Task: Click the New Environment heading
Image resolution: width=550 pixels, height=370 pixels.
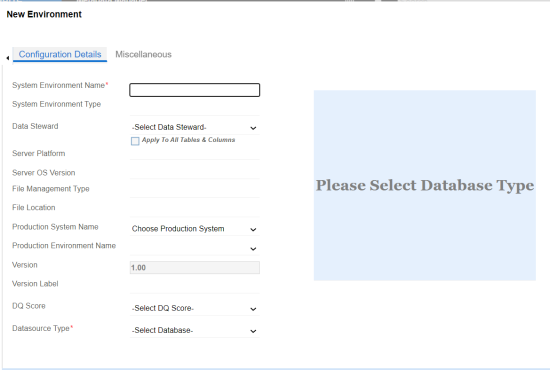Action: tap(44, 14)
